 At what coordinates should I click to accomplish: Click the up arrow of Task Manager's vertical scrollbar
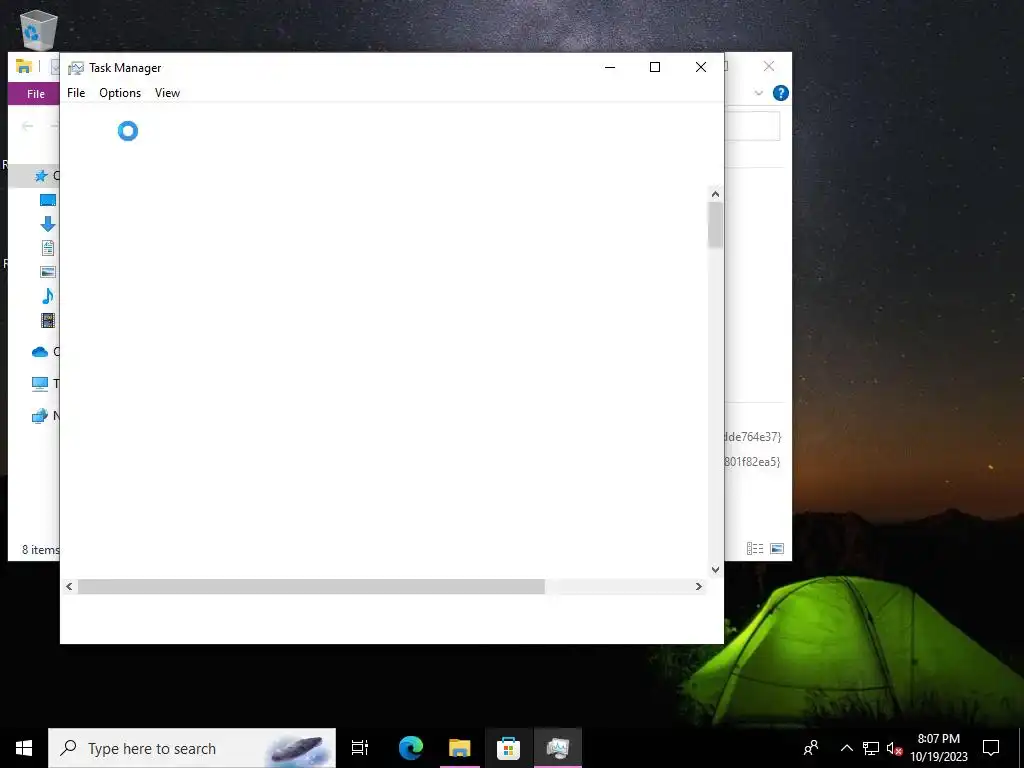pyautogui.click(x=715, y=194)
